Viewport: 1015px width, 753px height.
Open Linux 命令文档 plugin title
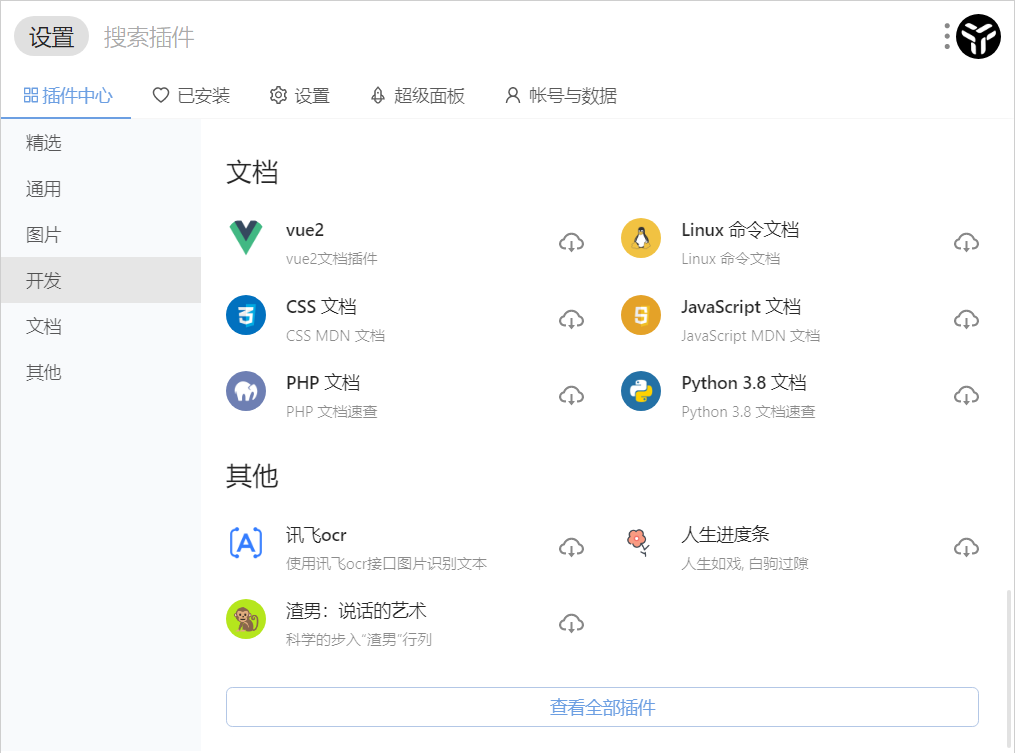(x=740, y=230)
